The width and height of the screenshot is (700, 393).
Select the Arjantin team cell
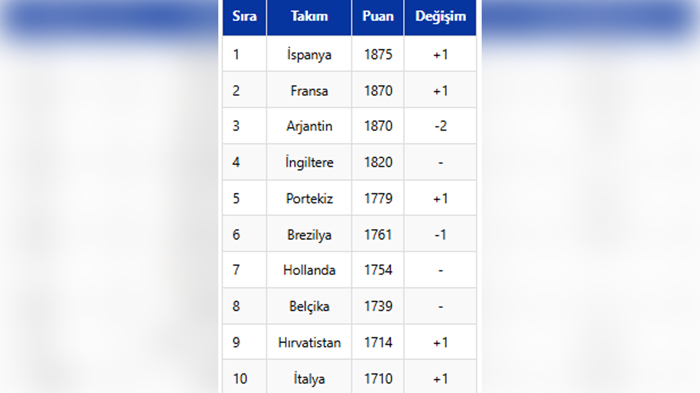click(309, 126)
